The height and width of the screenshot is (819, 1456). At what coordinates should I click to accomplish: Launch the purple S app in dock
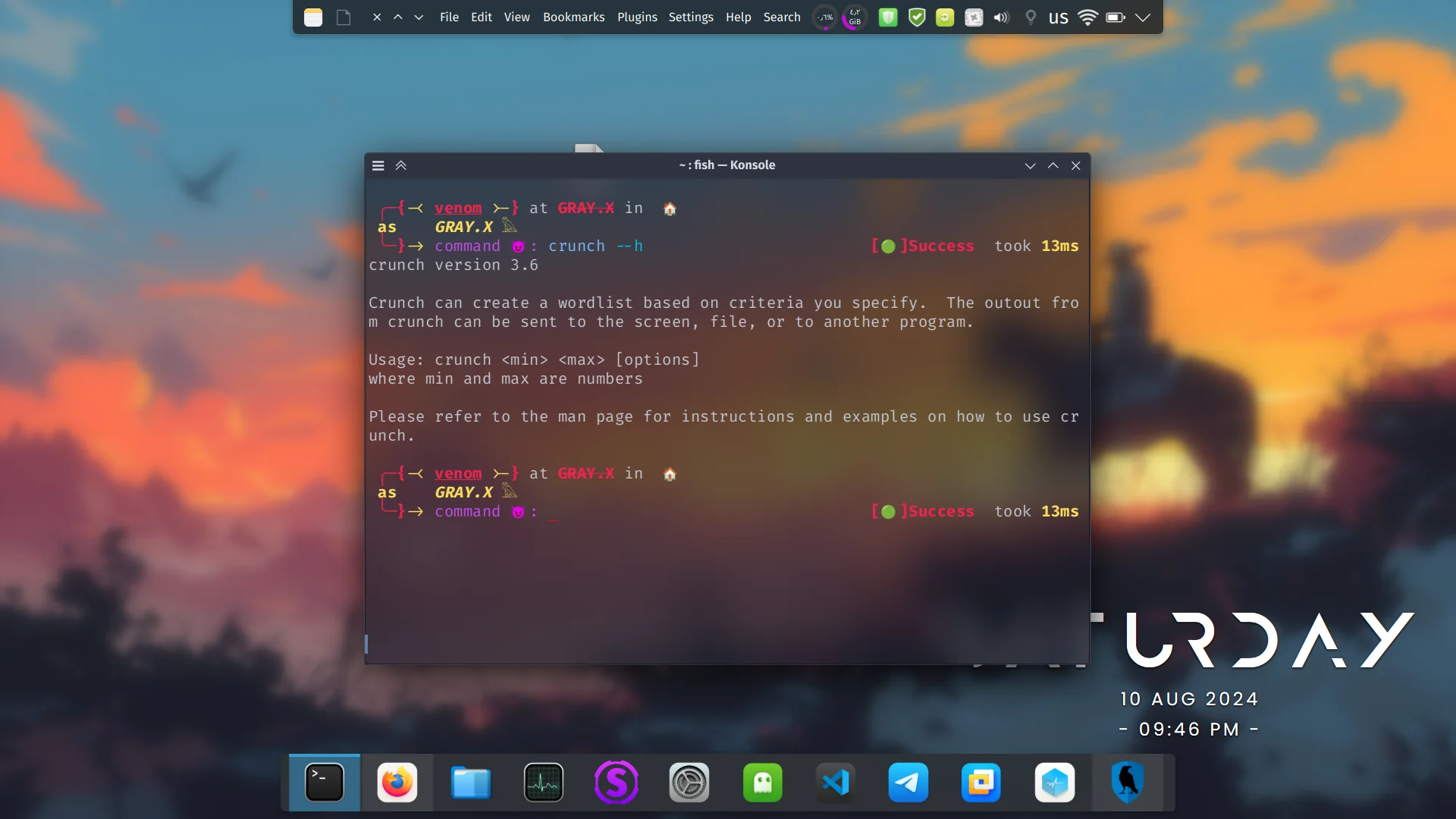pos(617,783)
